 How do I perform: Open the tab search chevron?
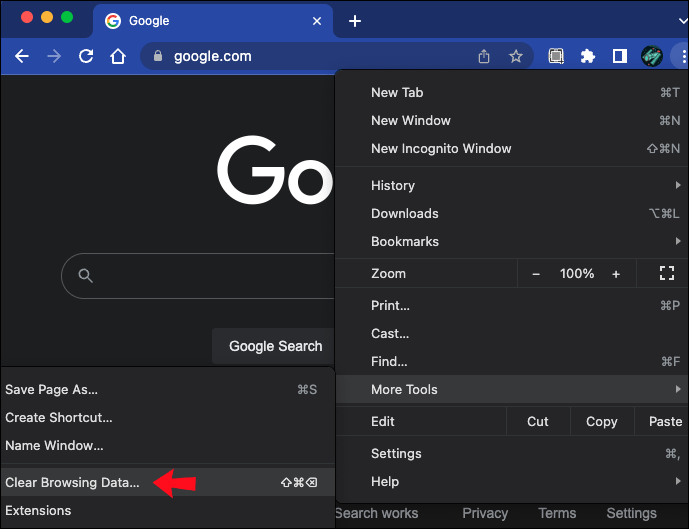pyautogui.click(x=683, y=21)
